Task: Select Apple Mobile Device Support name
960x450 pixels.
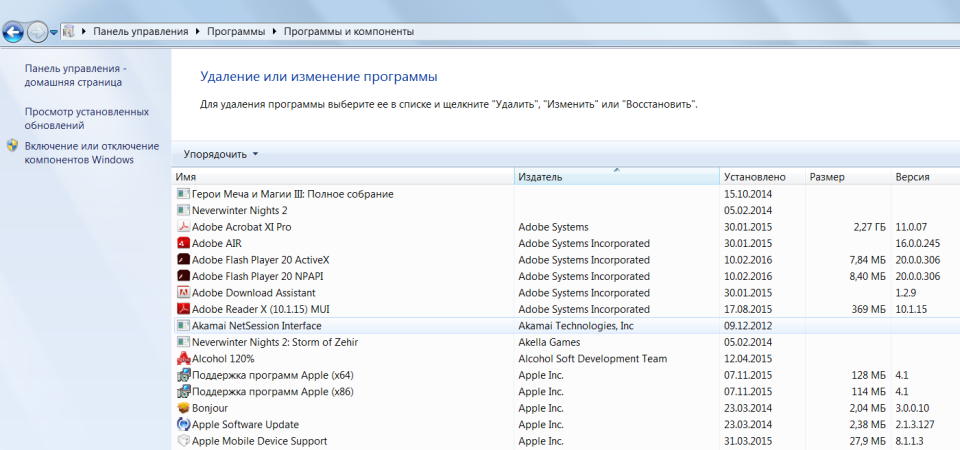Action: point(260,441)
